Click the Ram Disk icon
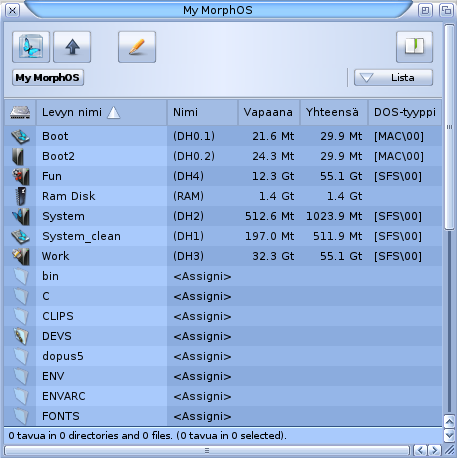This screenshot has height=458, width=457. tap(21, 196)
